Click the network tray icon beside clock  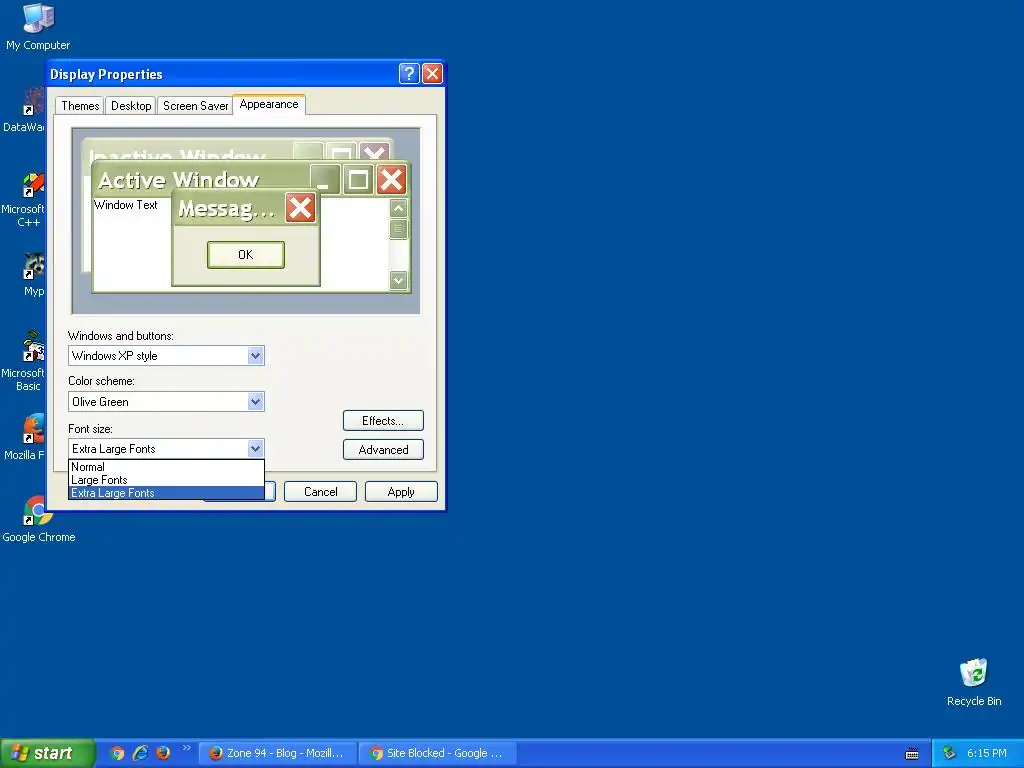[x=950, y=753]
